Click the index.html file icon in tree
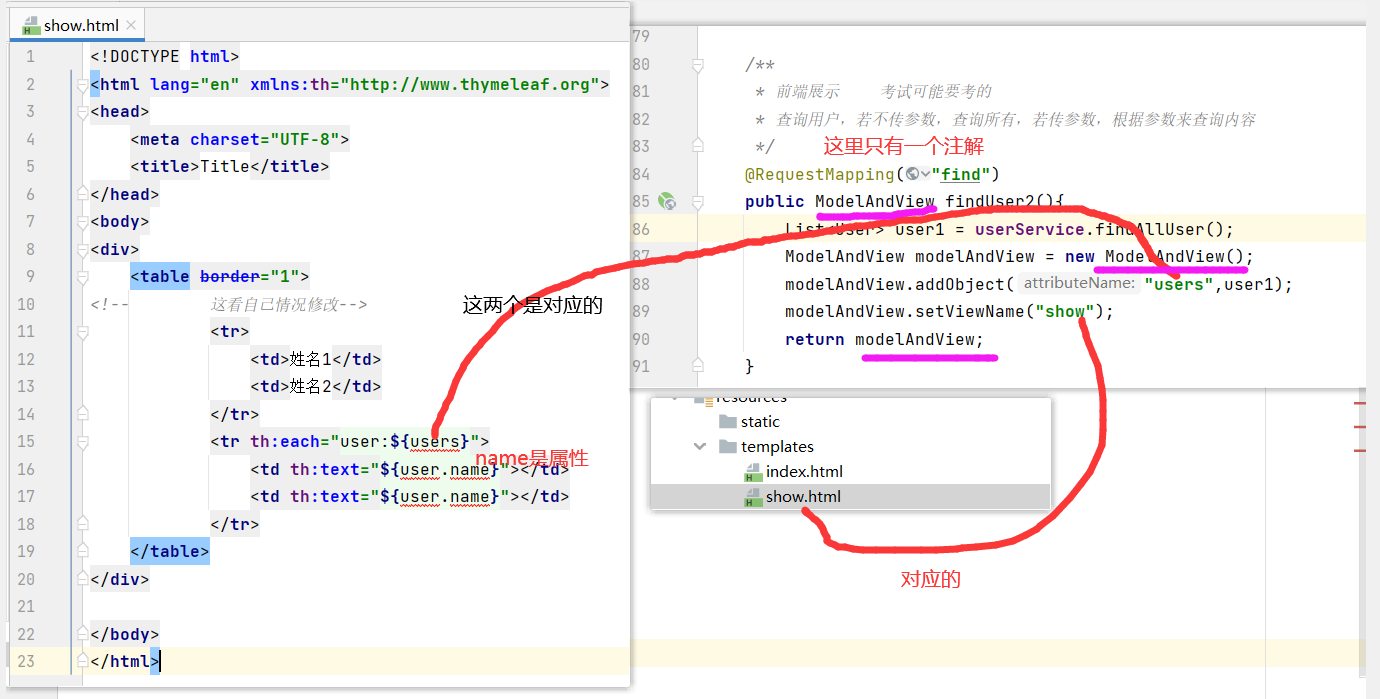Screen dimensions: 1380x699 754,472
